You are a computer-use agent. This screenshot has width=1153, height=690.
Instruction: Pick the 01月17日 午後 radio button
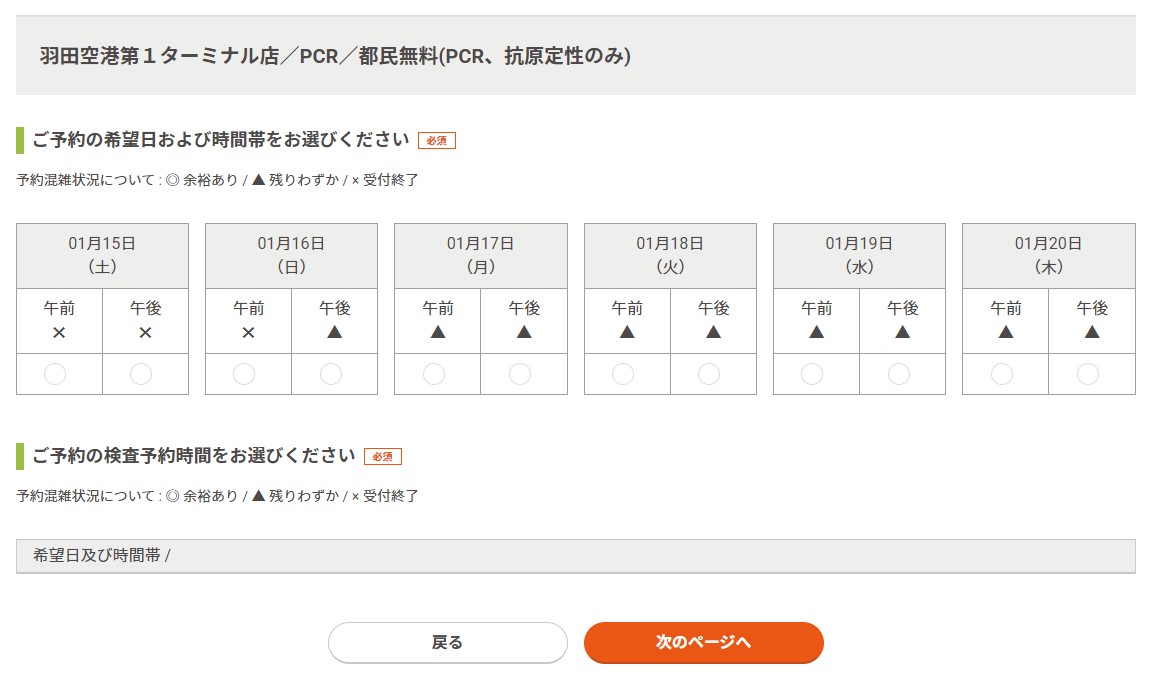pyautogui.click(x=520, y=374)
